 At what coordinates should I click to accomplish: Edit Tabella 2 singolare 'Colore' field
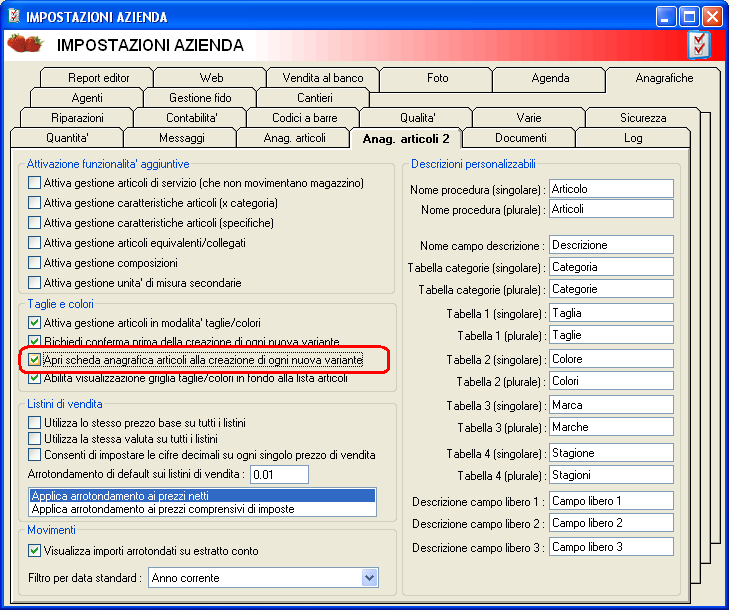coord(611,359)
